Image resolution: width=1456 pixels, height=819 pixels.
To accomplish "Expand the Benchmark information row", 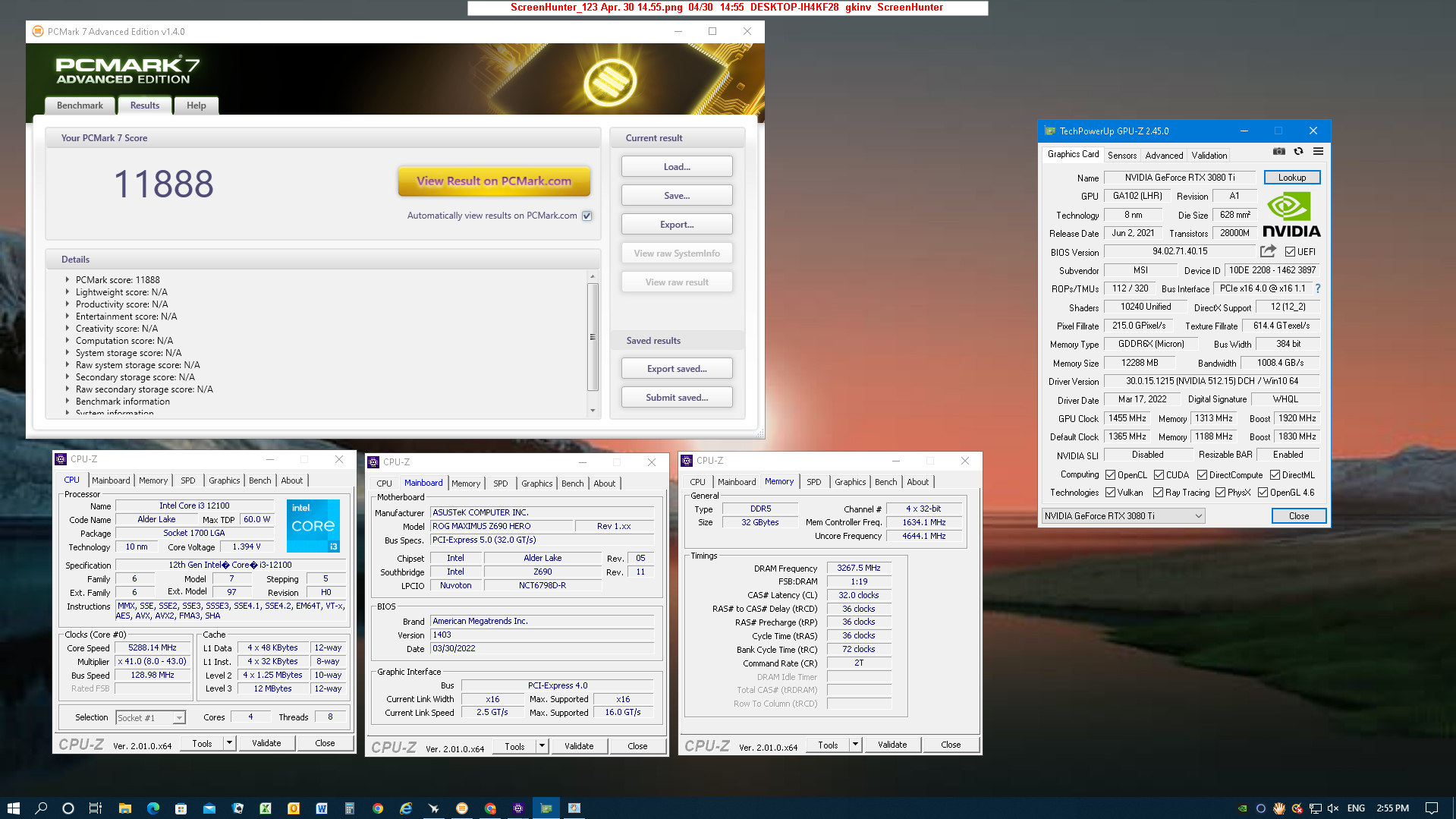I will pos(68,401).
